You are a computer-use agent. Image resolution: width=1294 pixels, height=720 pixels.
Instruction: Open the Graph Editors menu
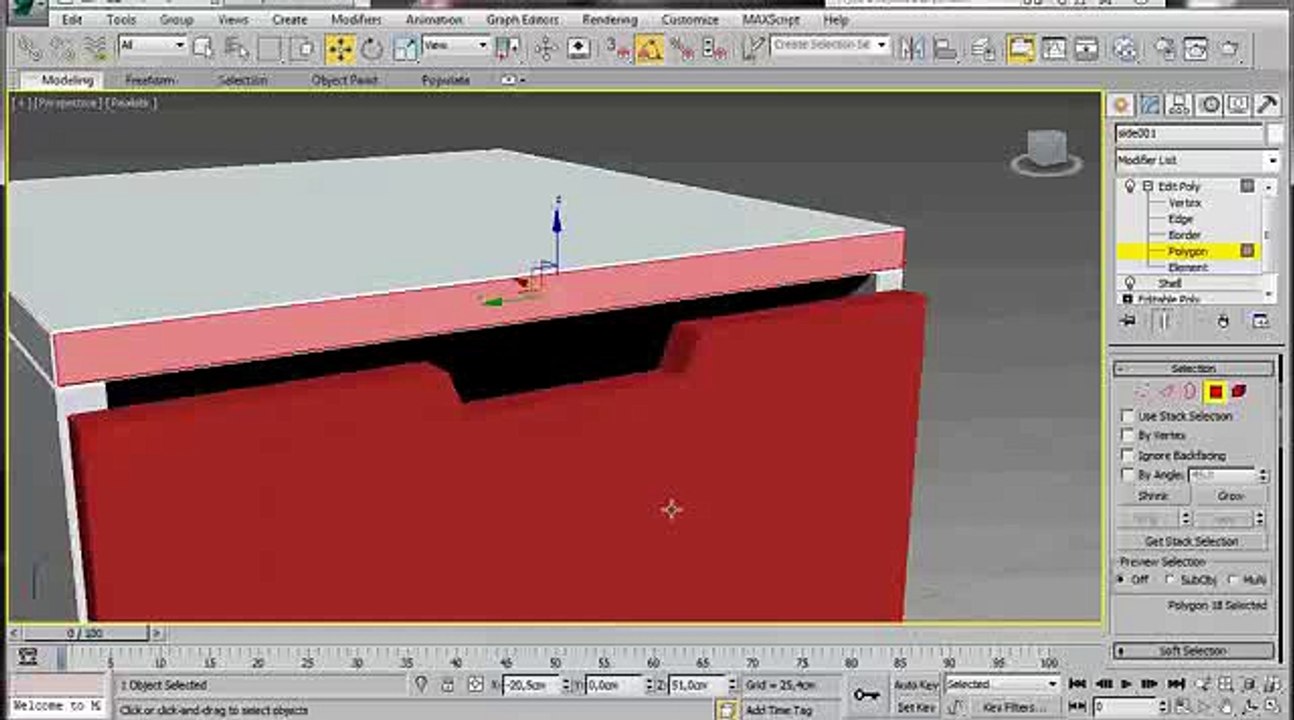coord(522,20)
